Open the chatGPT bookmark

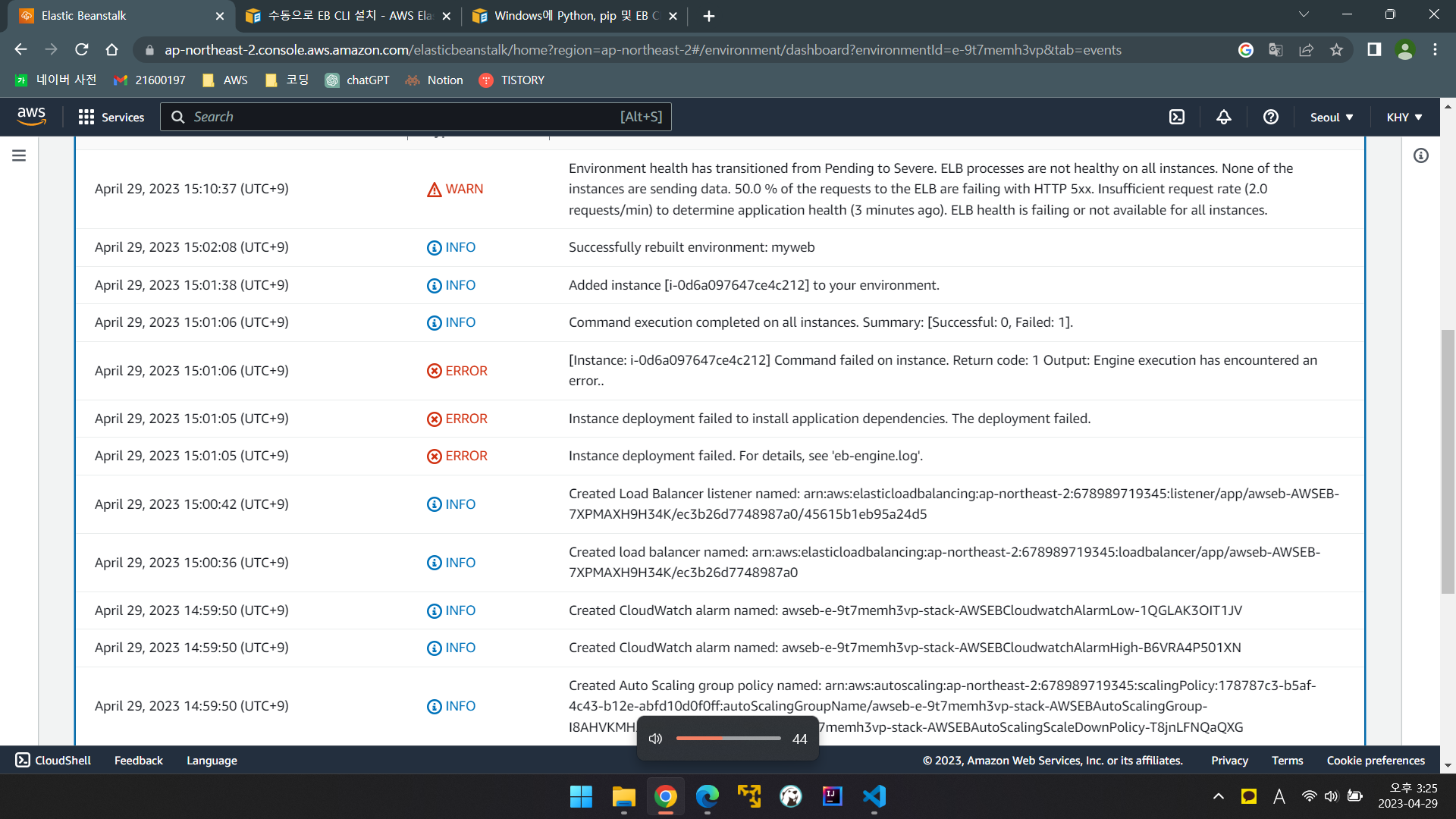pyautogui.click(x=357, y=80)
